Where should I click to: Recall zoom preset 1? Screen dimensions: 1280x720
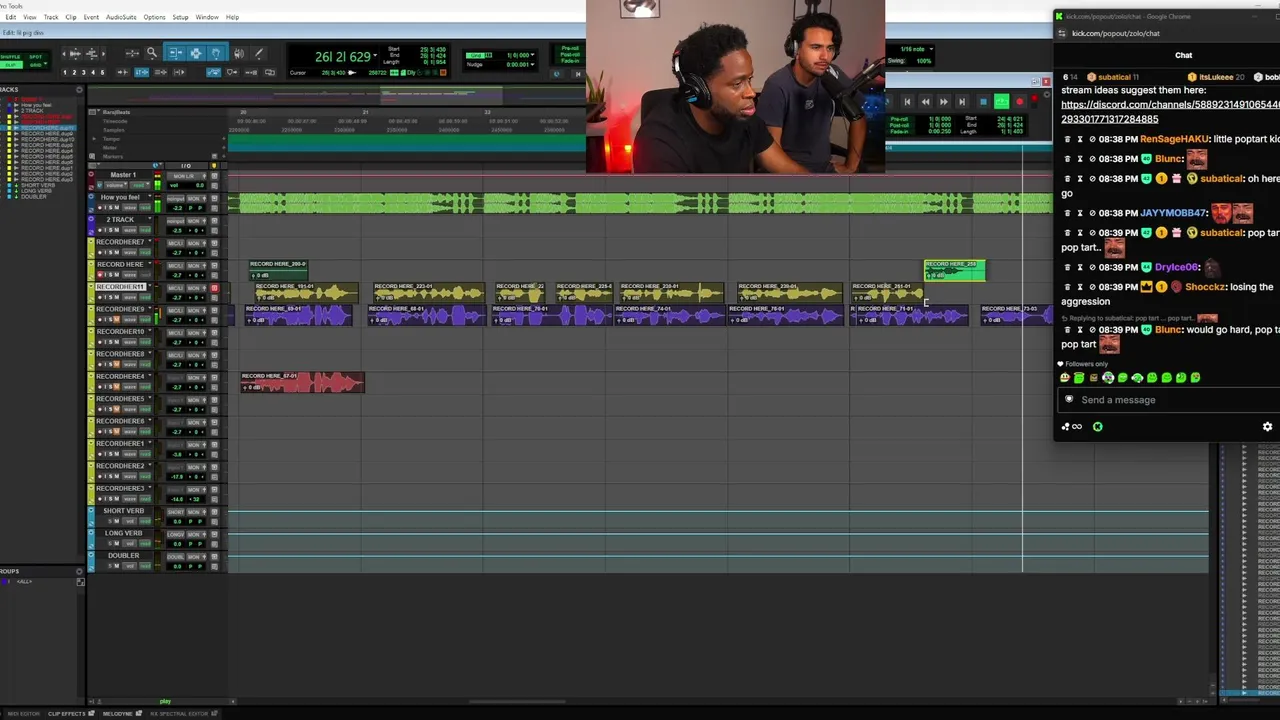coord(66,72)
